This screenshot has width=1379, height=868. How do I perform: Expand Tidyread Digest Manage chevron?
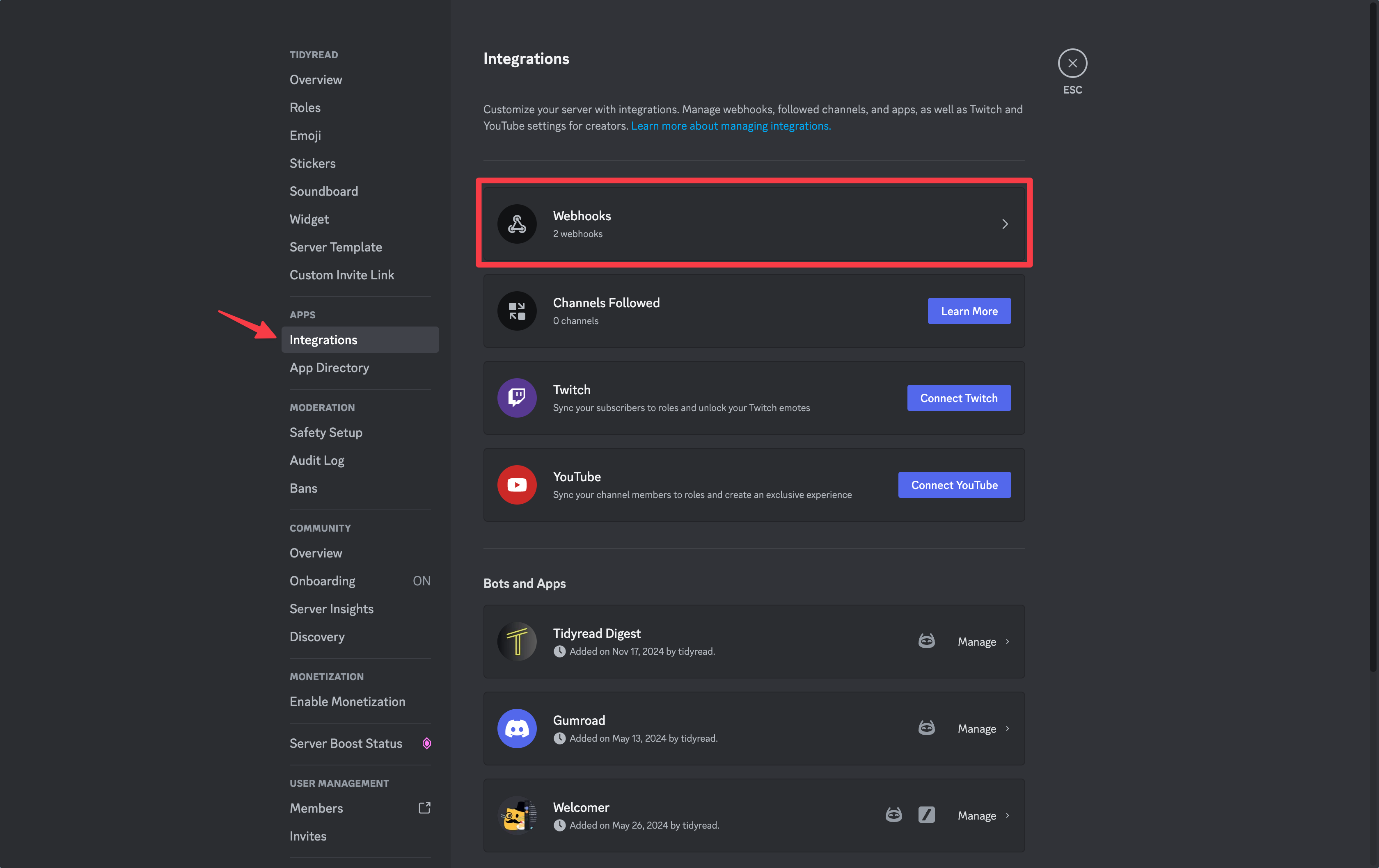[x=1007, y=642]
